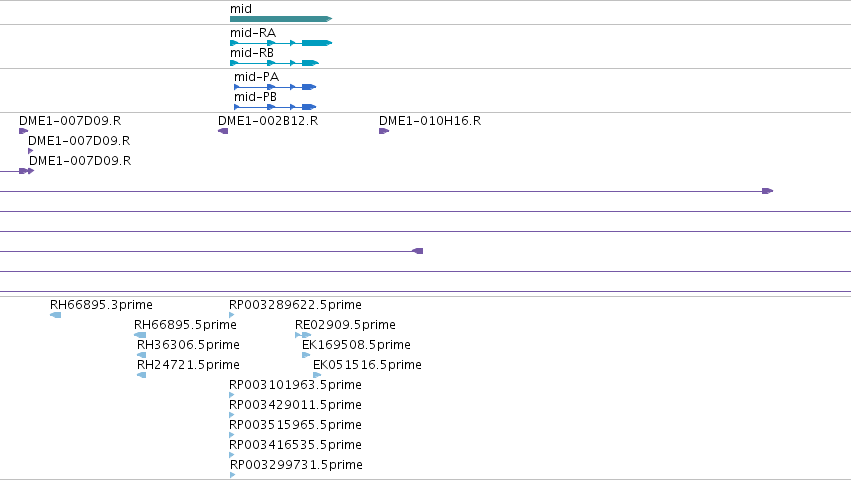Screen dimensions: 851x480
Task: Click the second DME1-007D09.R label
Action: pos(79,141)
